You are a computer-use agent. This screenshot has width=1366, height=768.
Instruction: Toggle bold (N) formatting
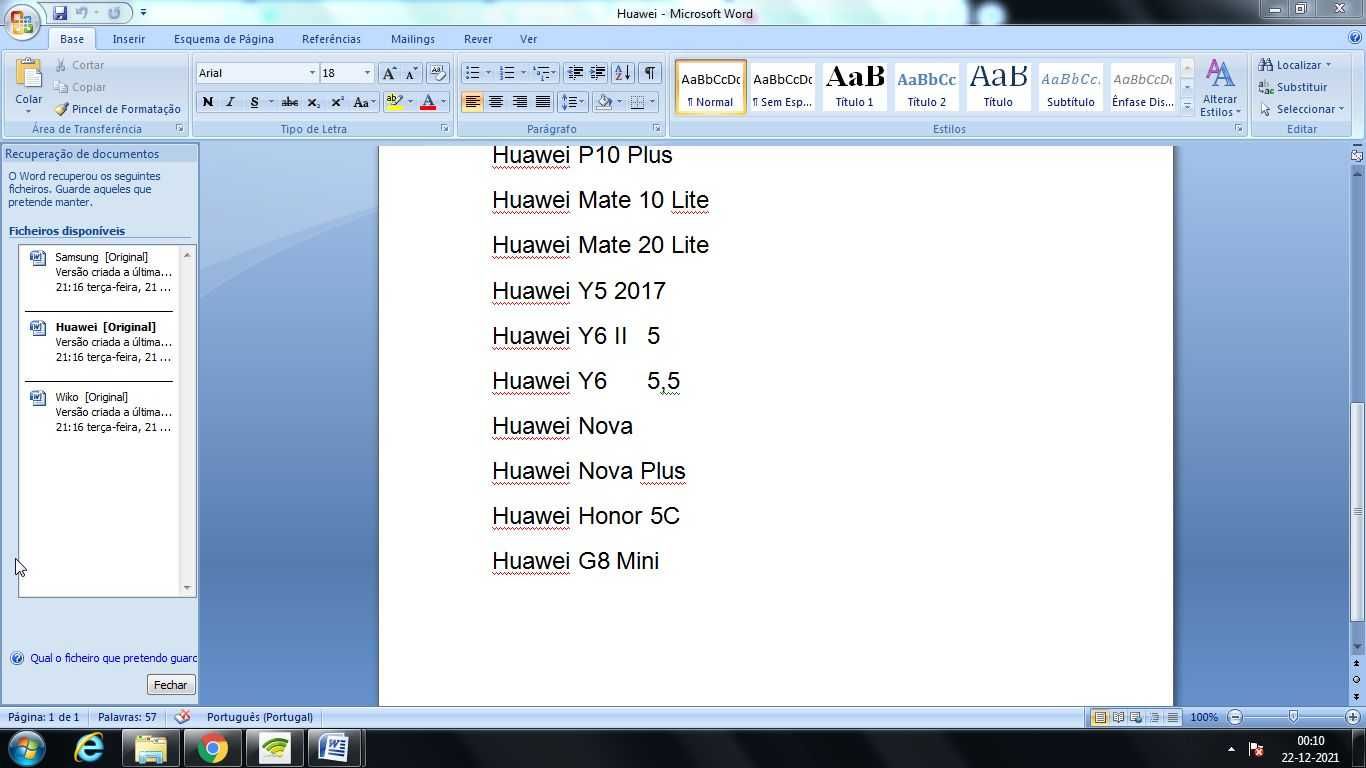coord(208,102)
